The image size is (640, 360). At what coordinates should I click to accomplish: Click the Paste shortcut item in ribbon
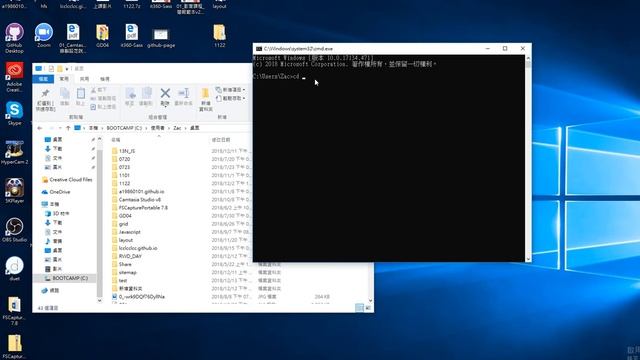pyautogui.click(x=104, y=107)
